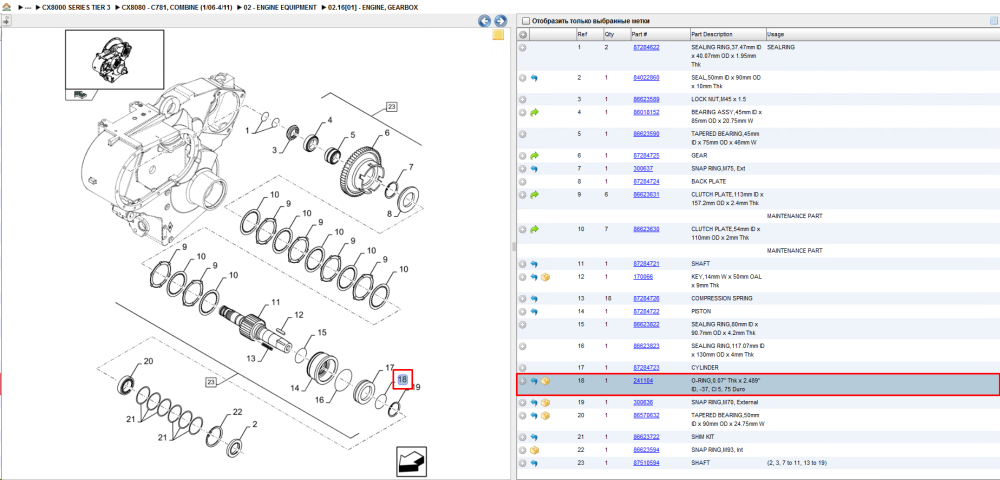
Task: Open part number link 87284725
Action: [x=646, y=156]
